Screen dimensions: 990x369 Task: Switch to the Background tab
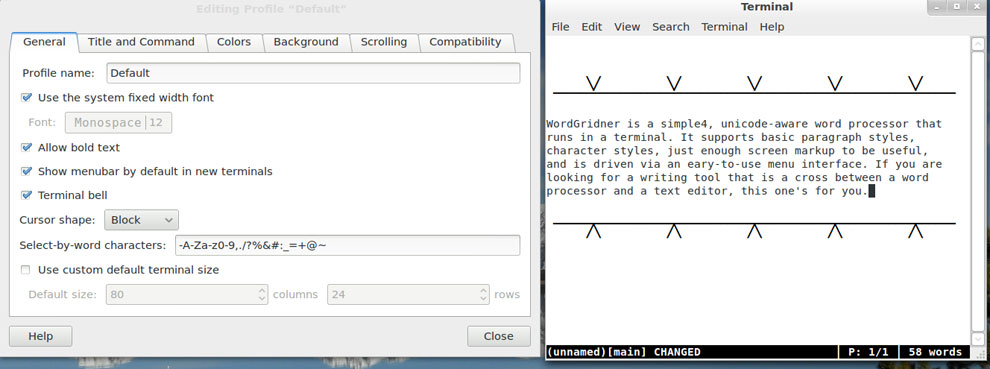click(x=306, y=42)
